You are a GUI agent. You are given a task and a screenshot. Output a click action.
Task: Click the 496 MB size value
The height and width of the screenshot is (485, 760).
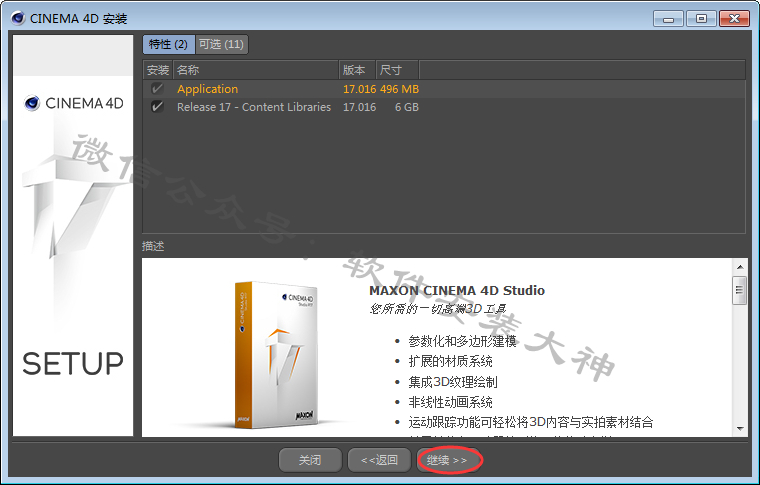tap(400, 89)
